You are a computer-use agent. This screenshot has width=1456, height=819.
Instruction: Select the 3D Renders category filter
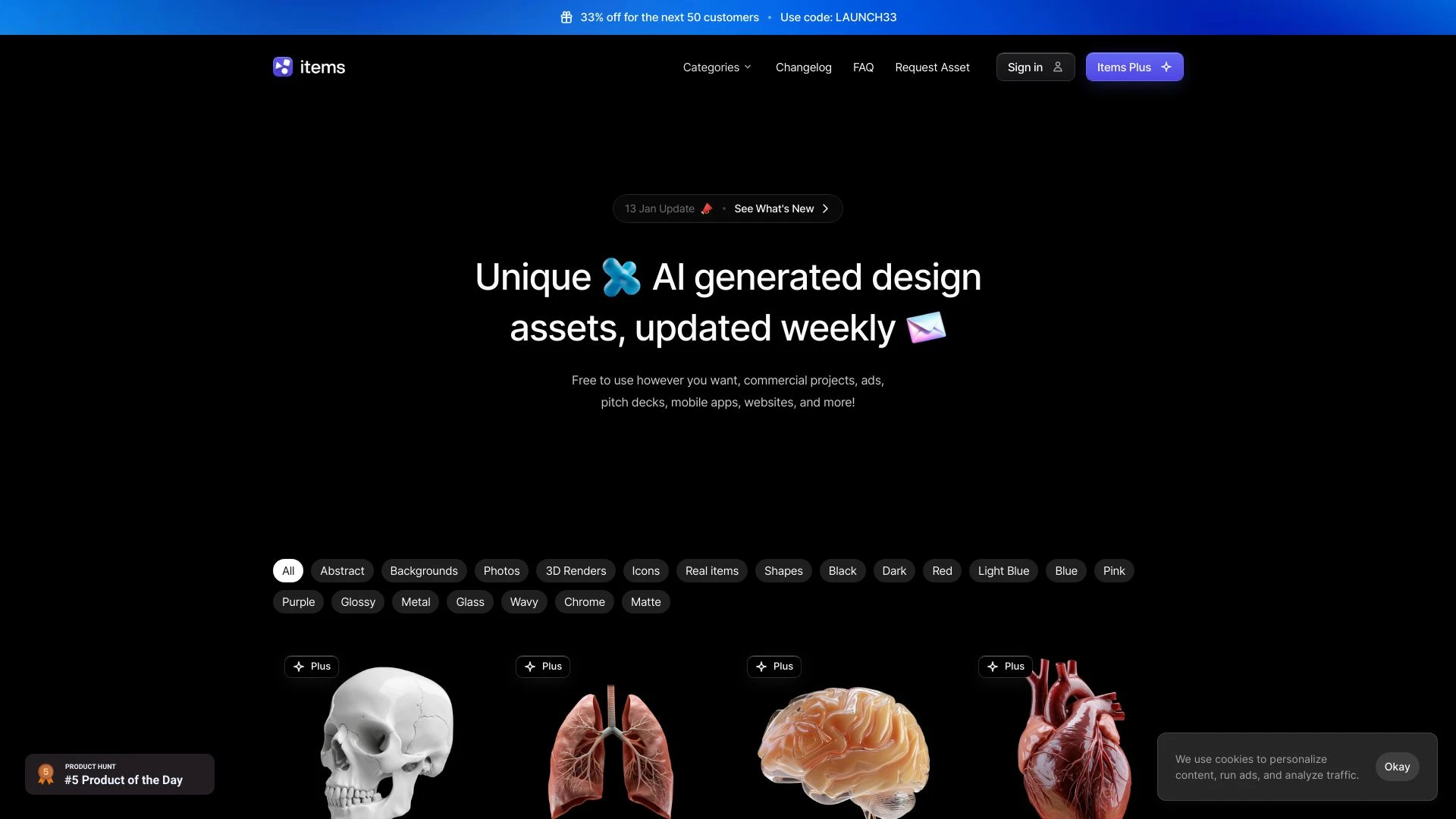pos(575,570)
